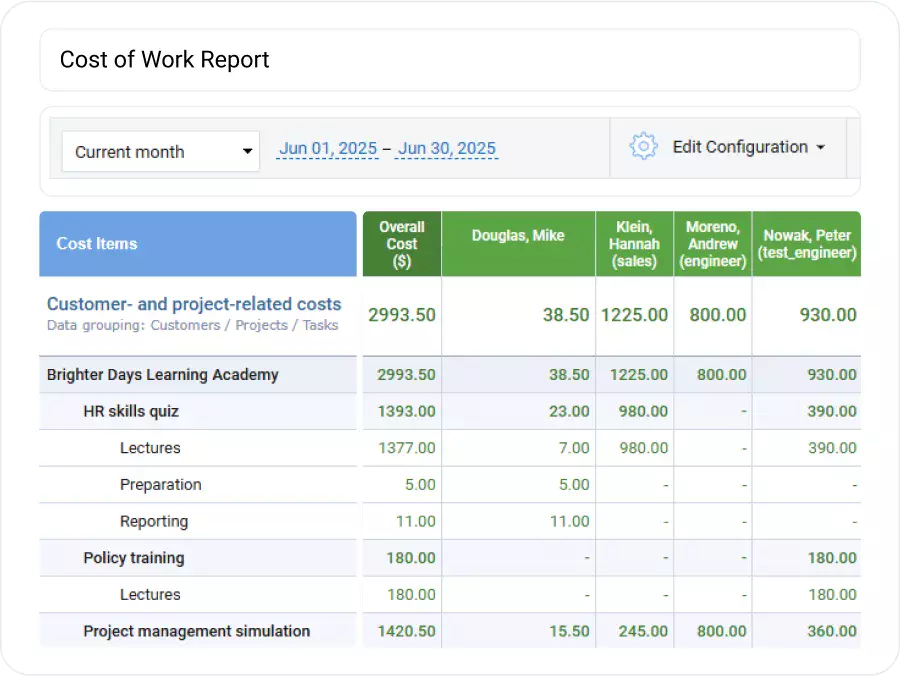Click the Current month dropdown arrow
Viewport: 900px width, 676px height.
click(x=246, y=151)
